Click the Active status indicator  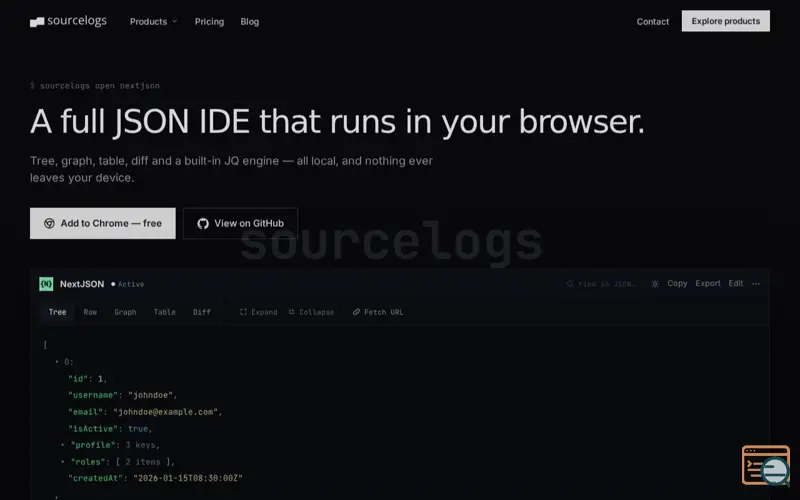pos(128,284)
